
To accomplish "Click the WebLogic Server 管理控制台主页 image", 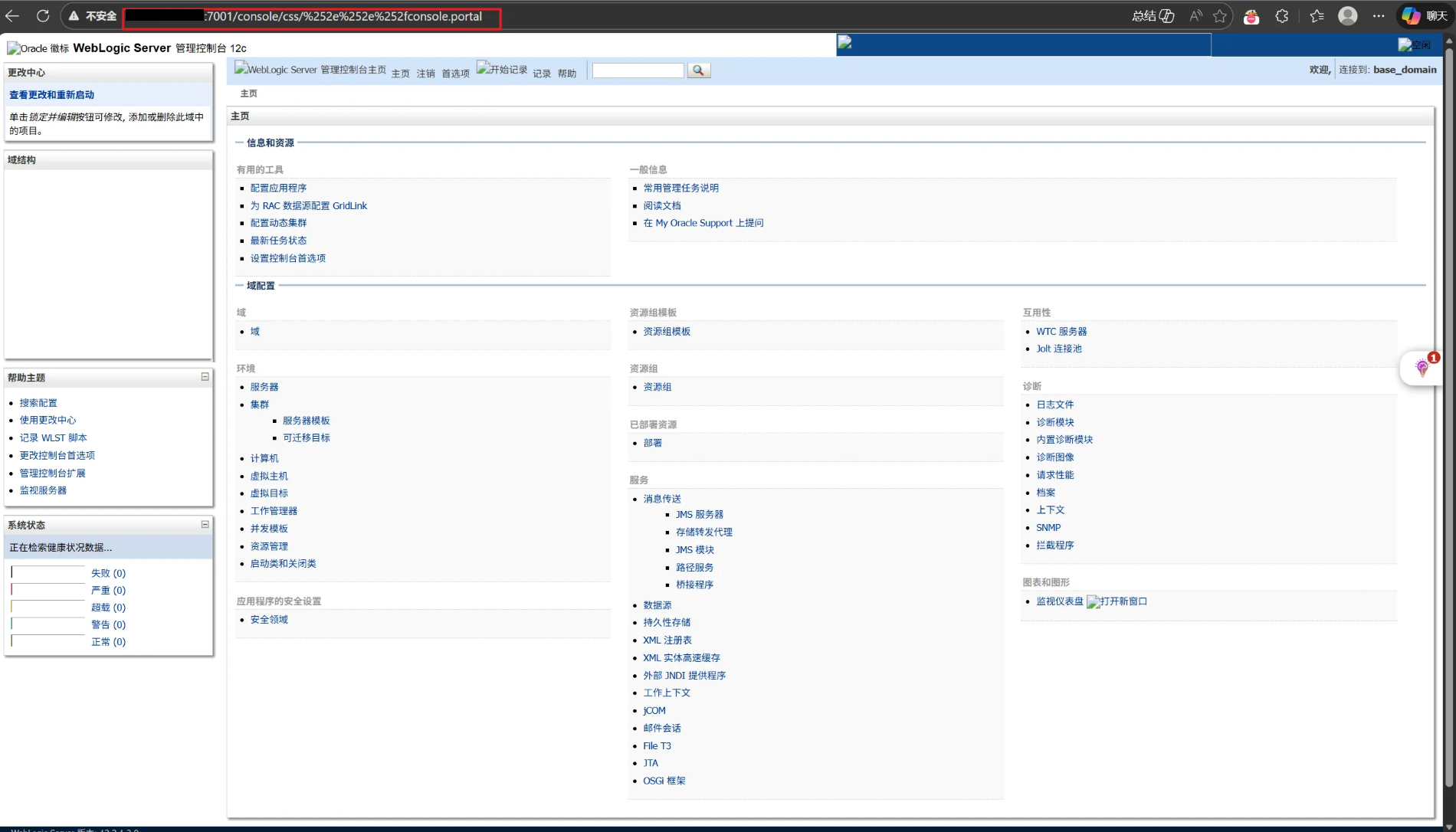I will click(x=310, y=69).
